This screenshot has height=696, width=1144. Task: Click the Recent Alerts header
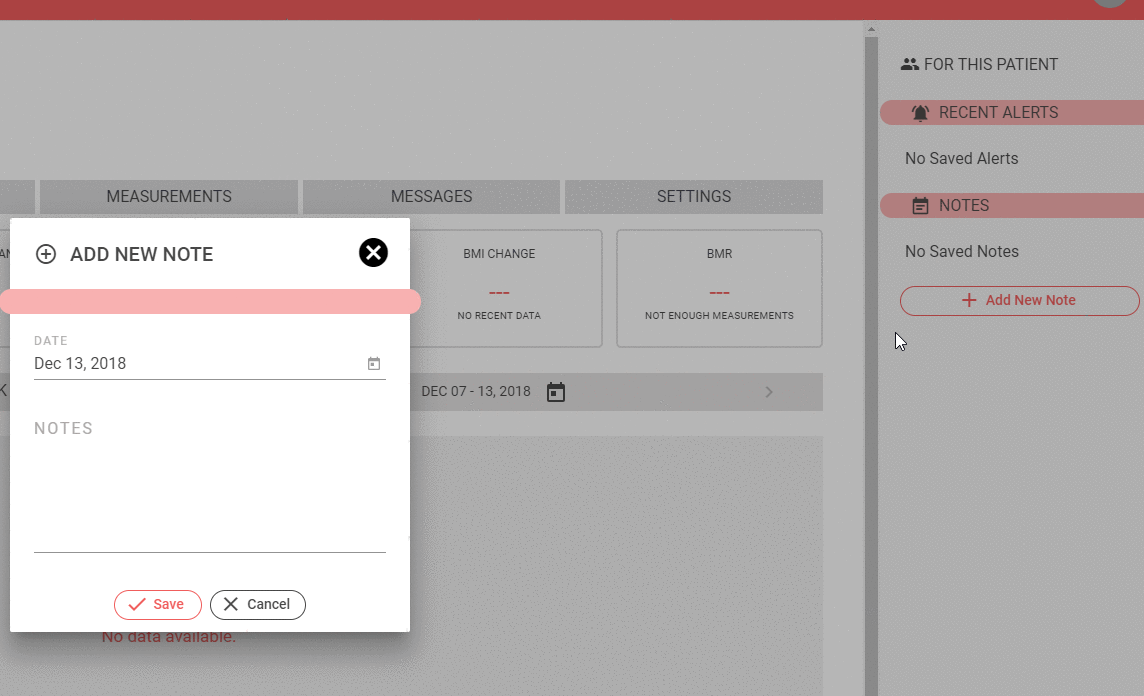[1012, 112]
